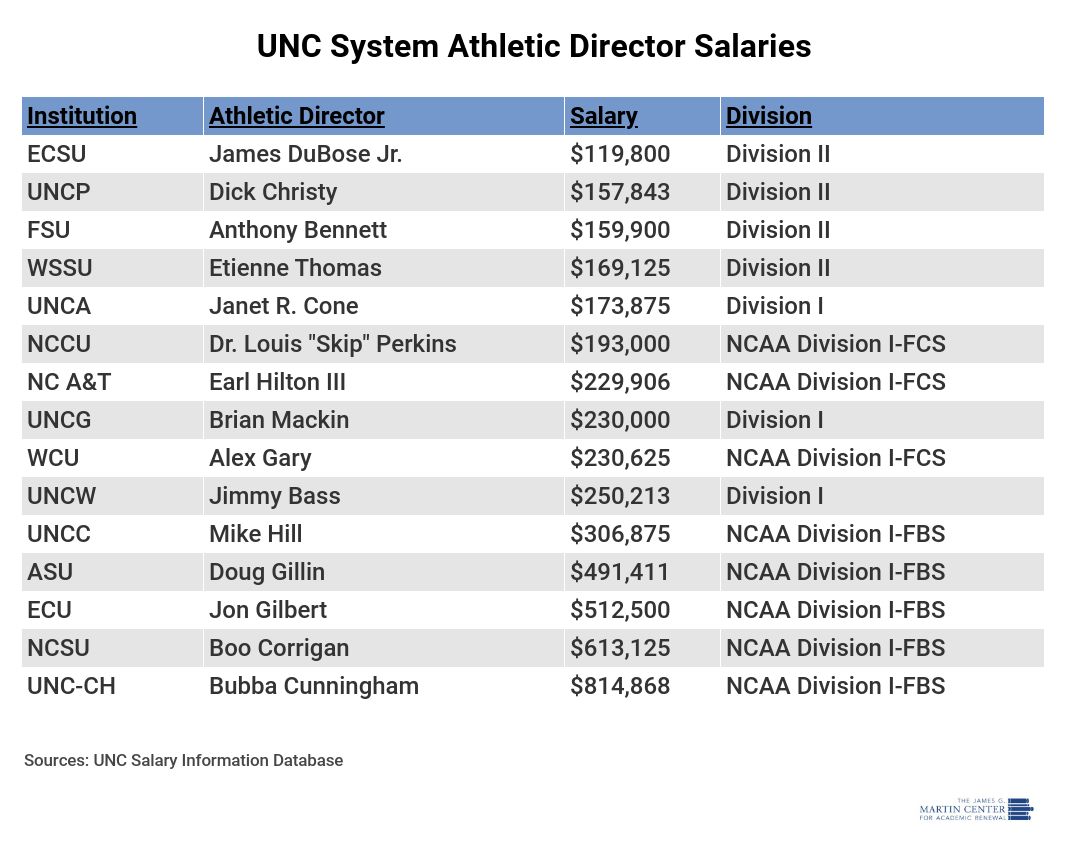This screenshot has width=1068, height=841.
Task: Click the Institution column header
Action: (82, 116)
